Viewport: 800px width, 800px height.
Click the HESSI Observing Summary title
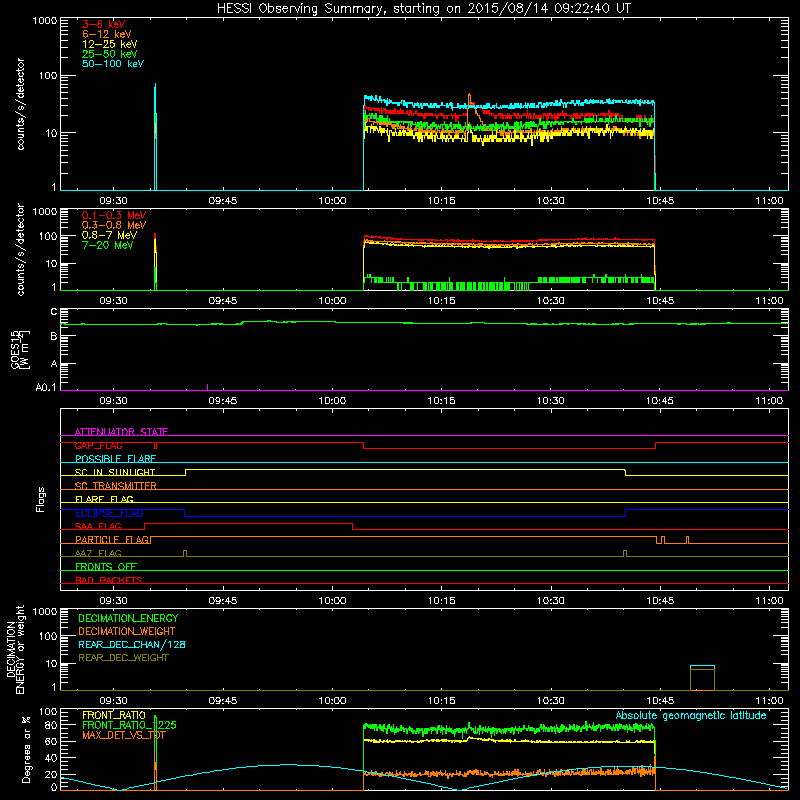click(424, 9)
